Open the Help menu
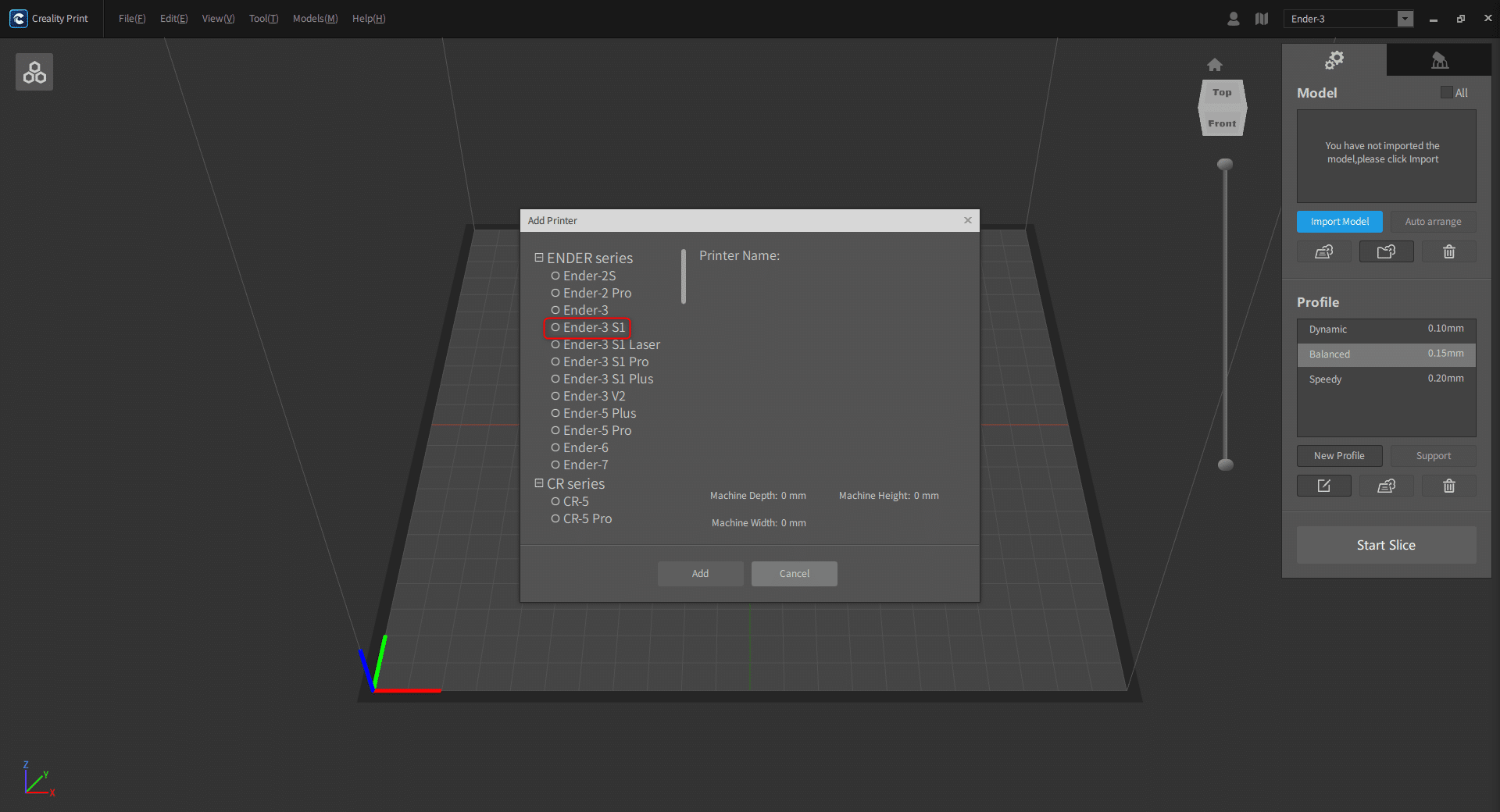Image resolution: width=1500 pixels, height=812 pixels. 369,19
